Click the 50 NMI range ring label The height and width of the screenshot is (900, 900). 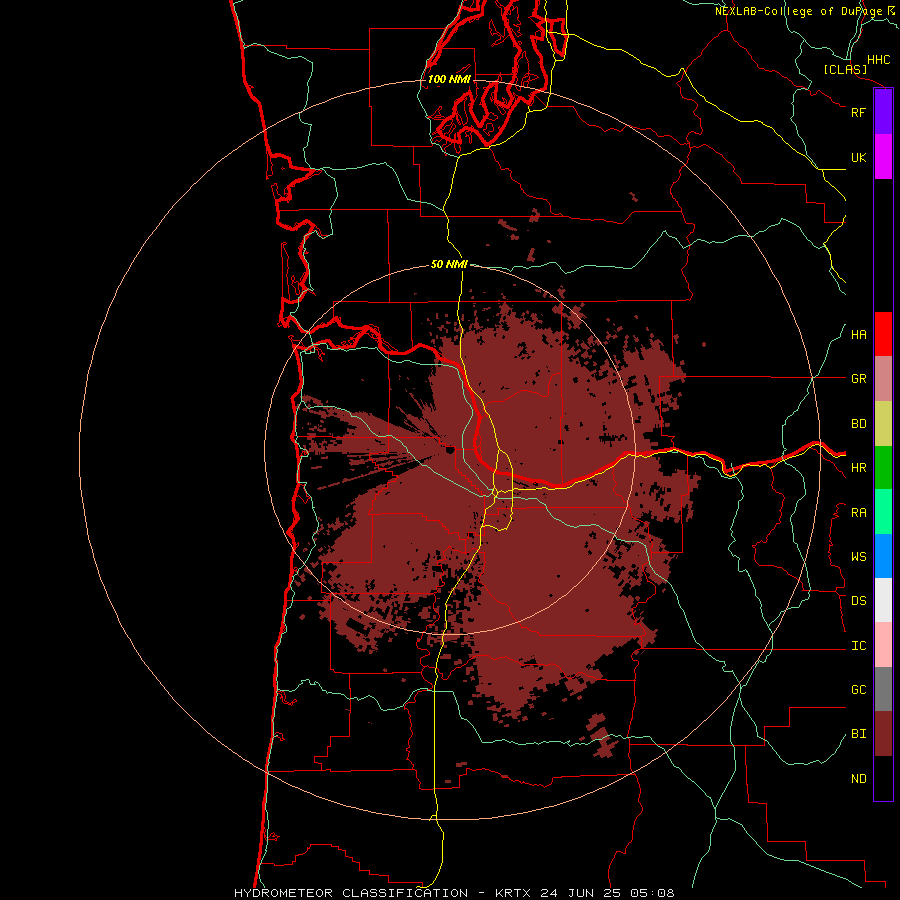[449, 265]
